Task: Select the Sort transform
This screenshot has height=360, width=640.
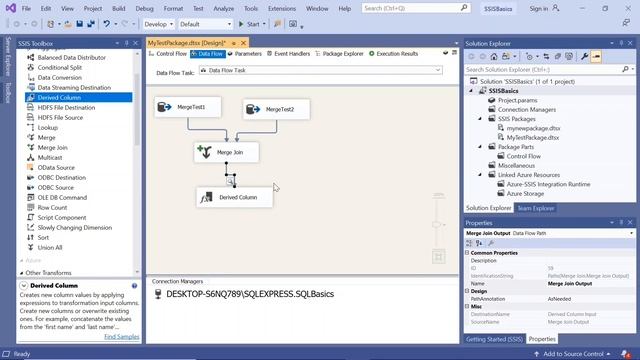Action: 43,238
